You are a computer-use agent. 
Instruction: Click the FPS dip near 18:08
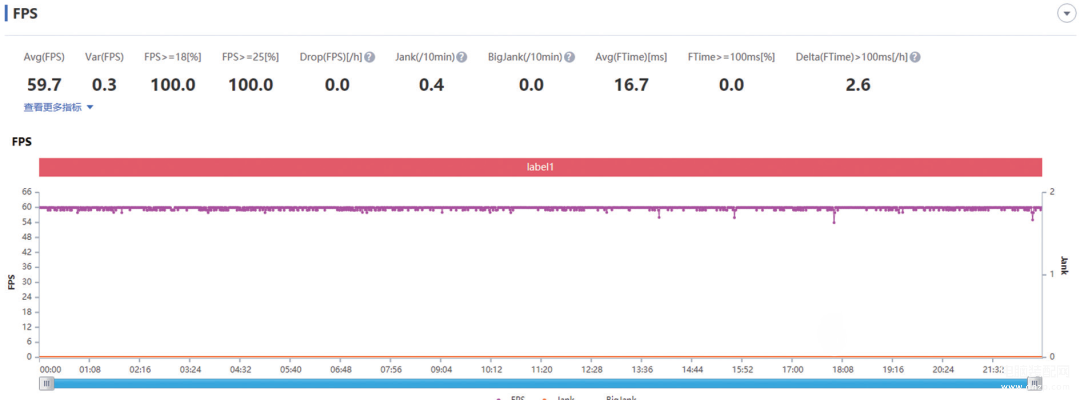point(834,222)
